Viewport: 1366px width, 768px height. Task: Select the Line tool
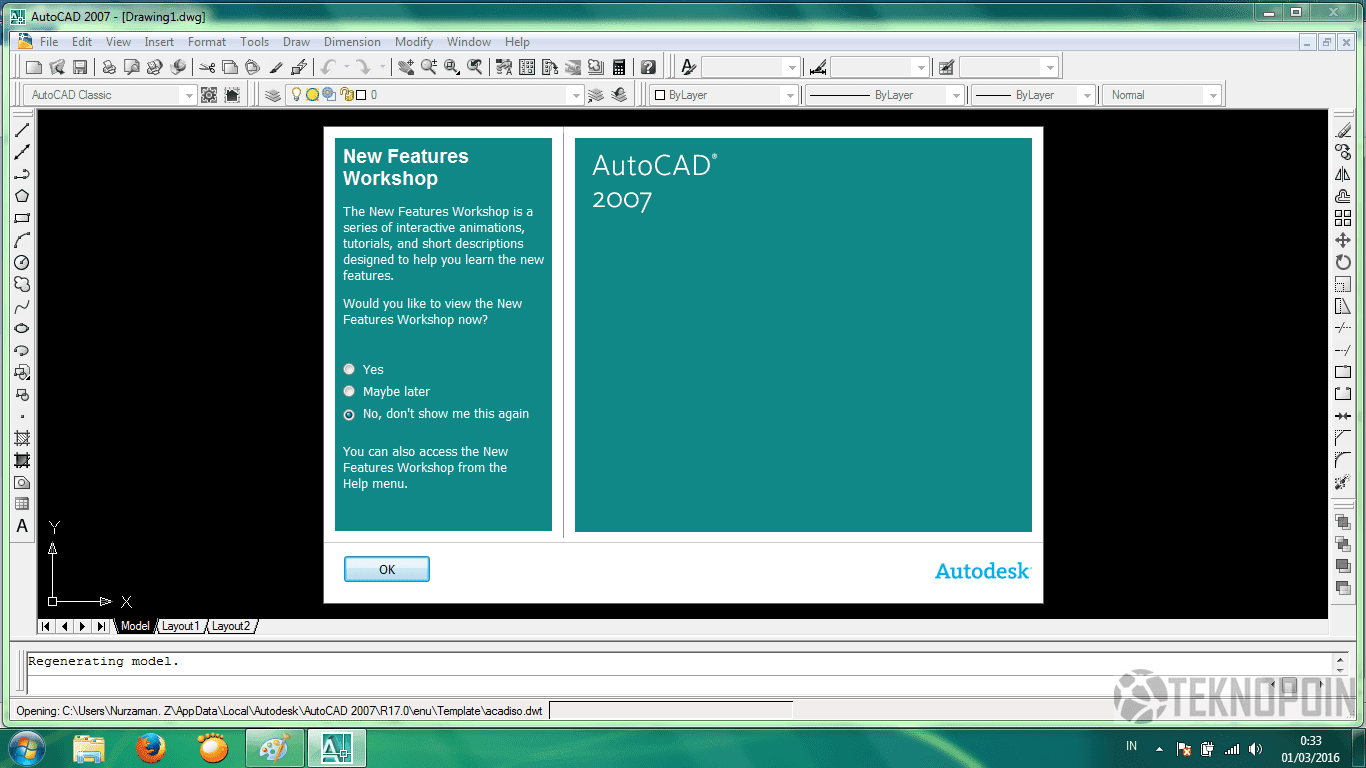point(22,128)
